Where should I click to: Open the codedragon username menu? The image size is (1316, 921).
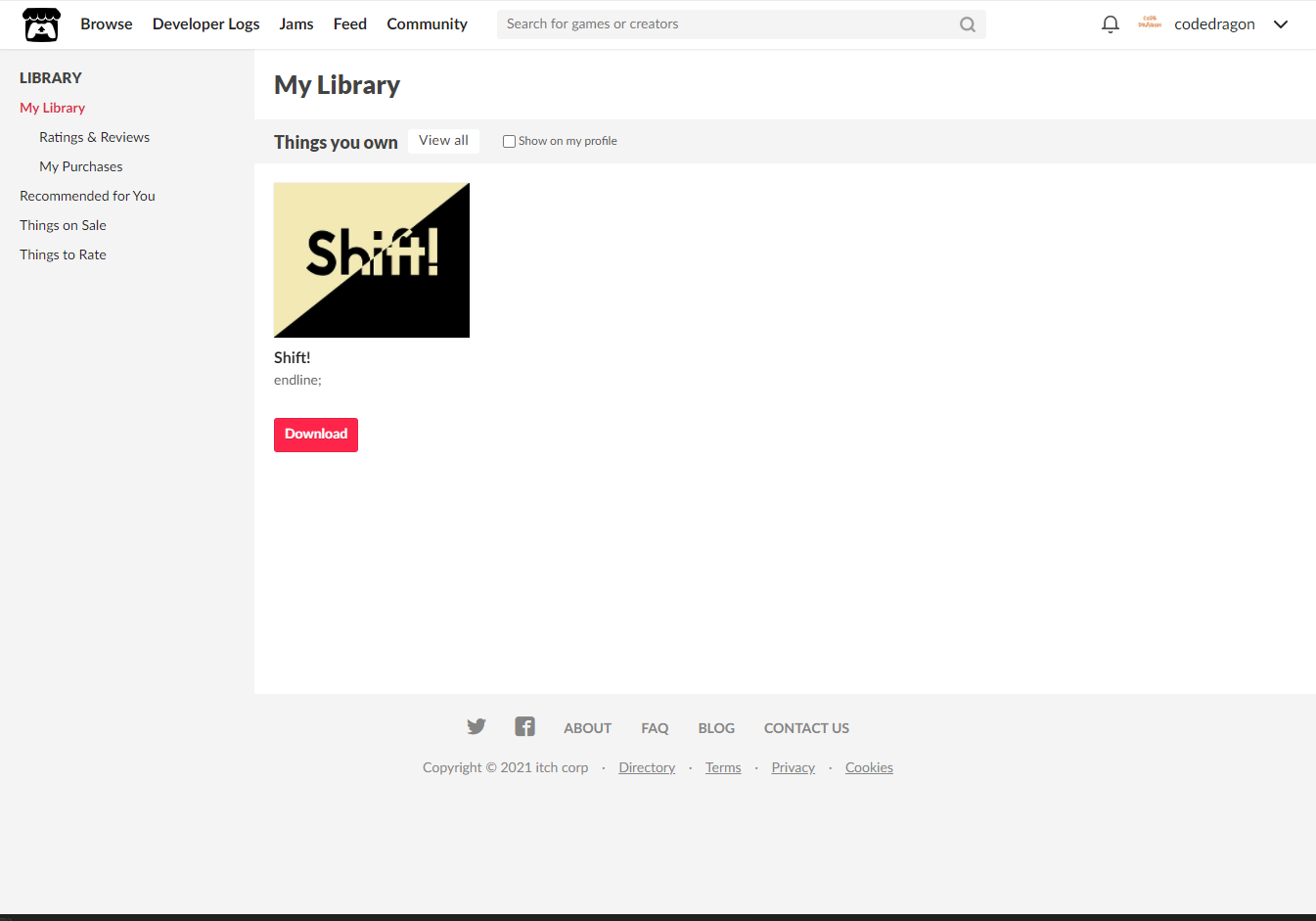(1214, 24)
